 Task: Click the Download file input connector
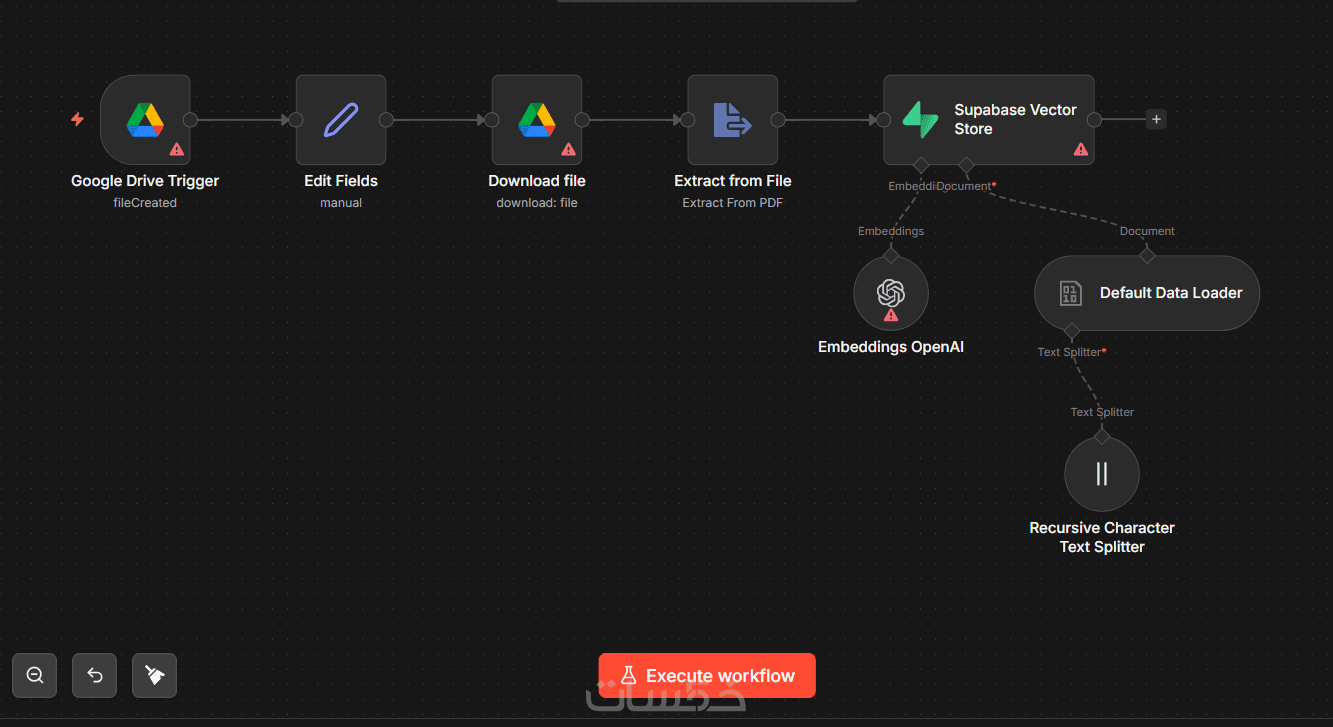(492, 120)
